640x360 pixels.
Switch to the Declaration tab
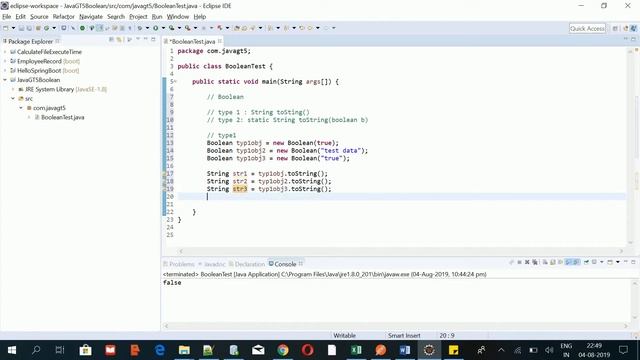[247, 264]
